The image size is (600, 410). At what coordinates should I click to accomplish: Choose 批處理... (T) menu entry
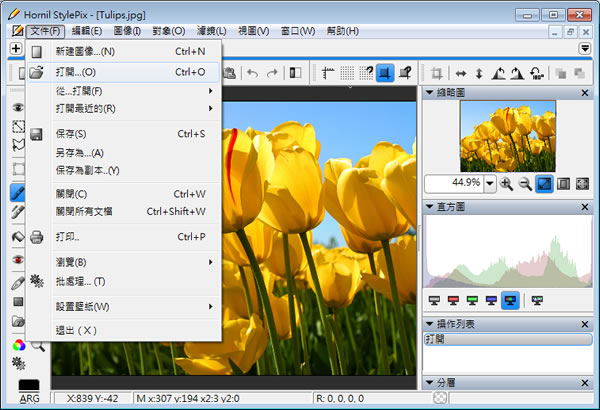124,282
